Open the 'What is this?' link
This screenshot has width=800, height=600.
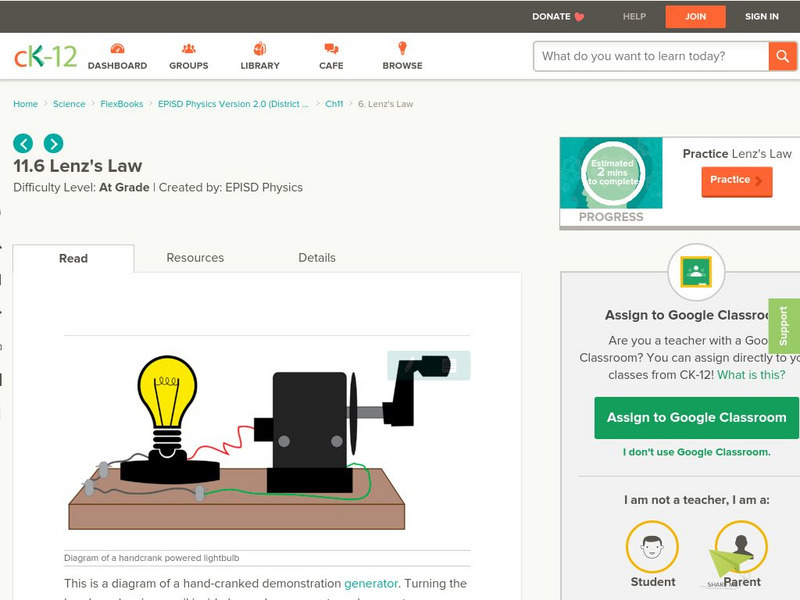coord(751,375)
